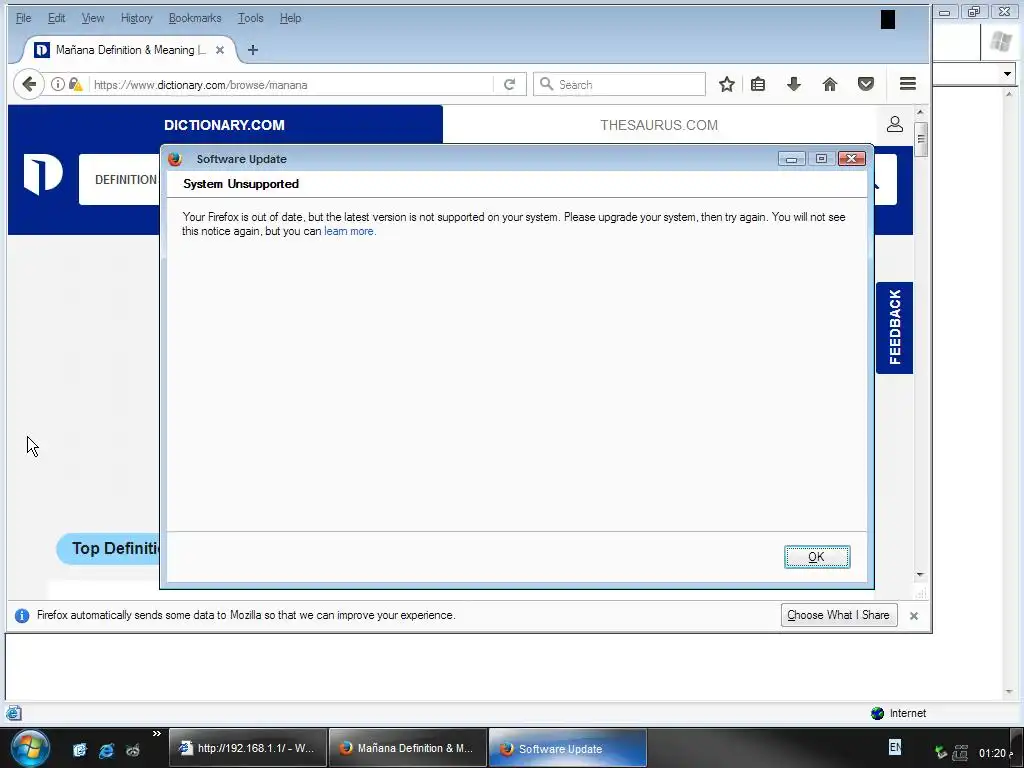Dismiss the Mozilla data notification bar
The image size is (1024, 768).
click(914, 616)
